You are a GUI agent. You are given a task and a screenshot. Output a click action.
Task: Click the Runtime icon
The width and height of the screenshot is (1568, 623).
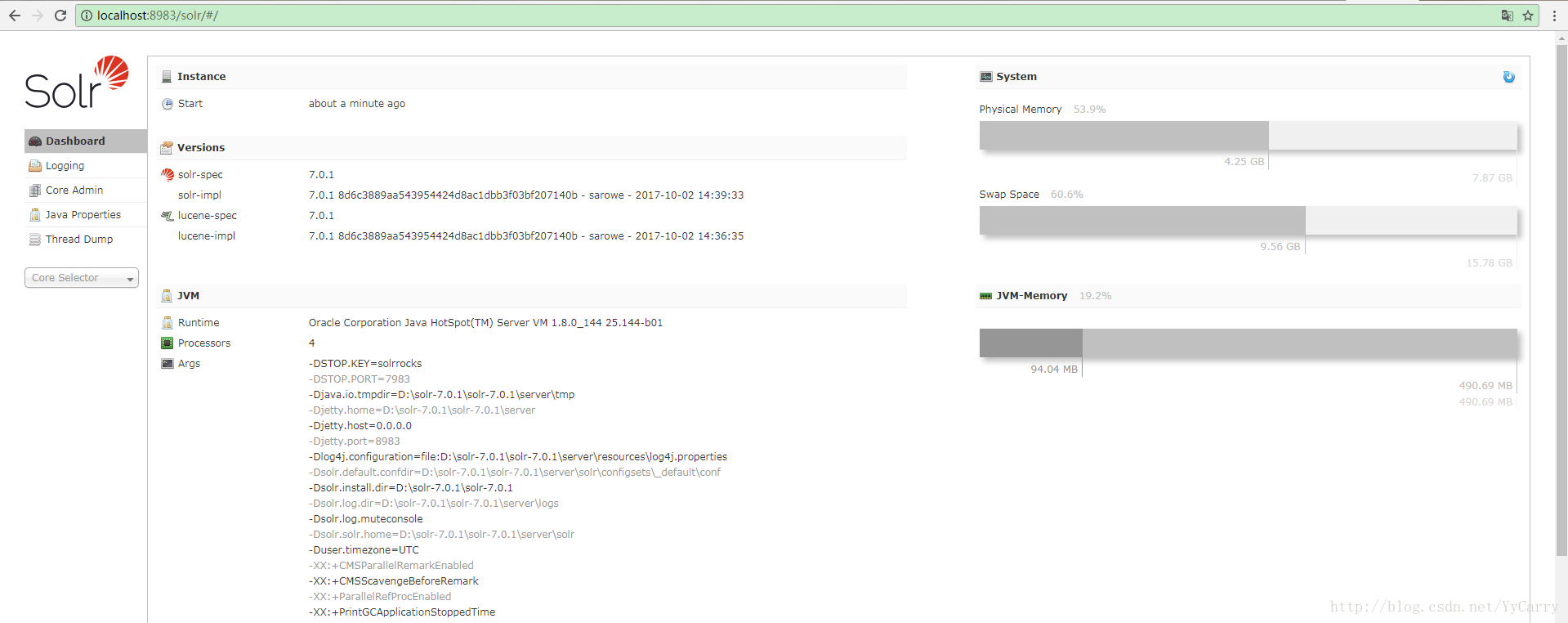click(x=168, y=323)
